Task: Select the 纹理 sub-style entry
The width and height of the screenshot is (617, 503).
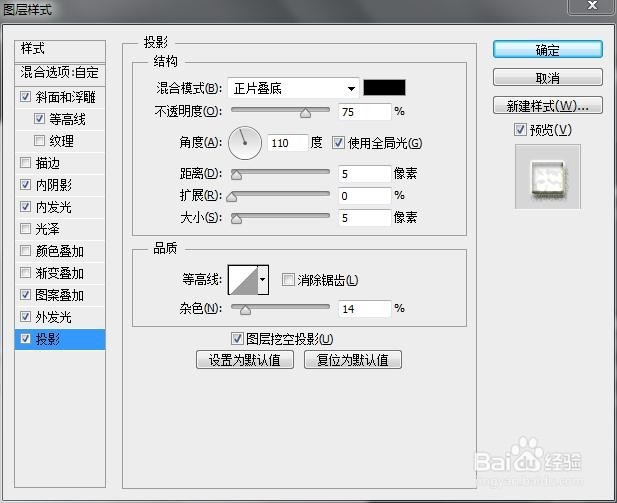Action: pos(61,141)
